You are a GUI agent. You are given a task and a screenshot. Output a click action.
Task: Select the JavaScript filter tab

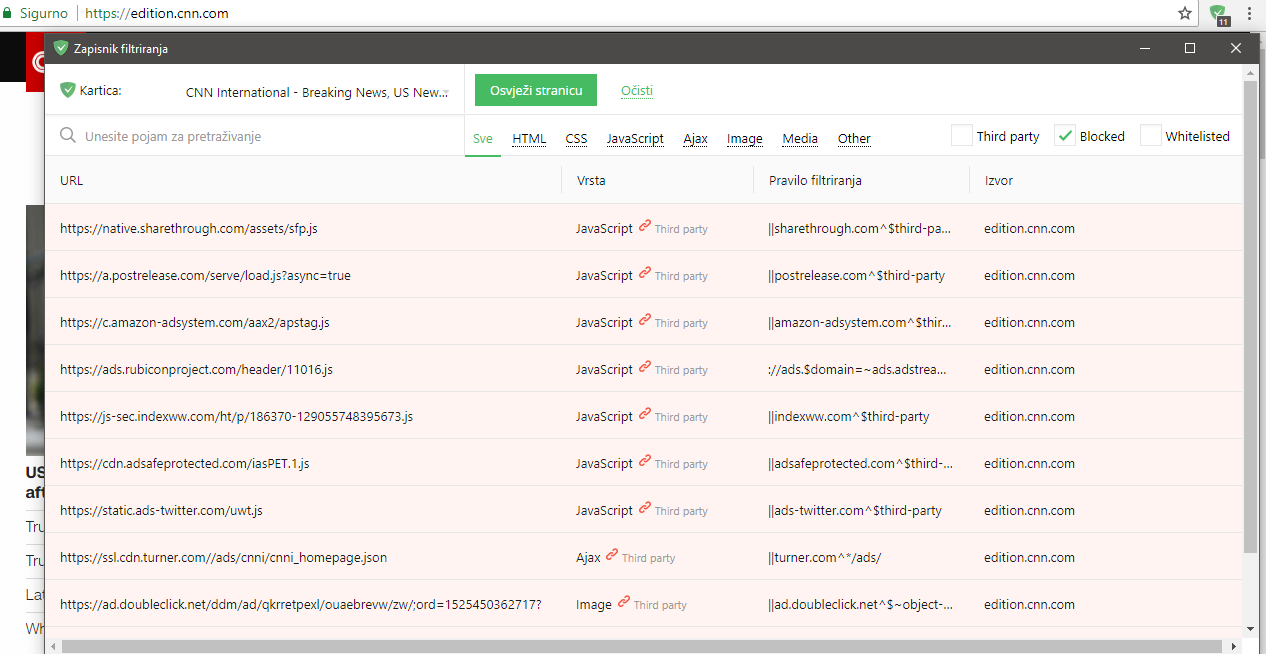635,139
